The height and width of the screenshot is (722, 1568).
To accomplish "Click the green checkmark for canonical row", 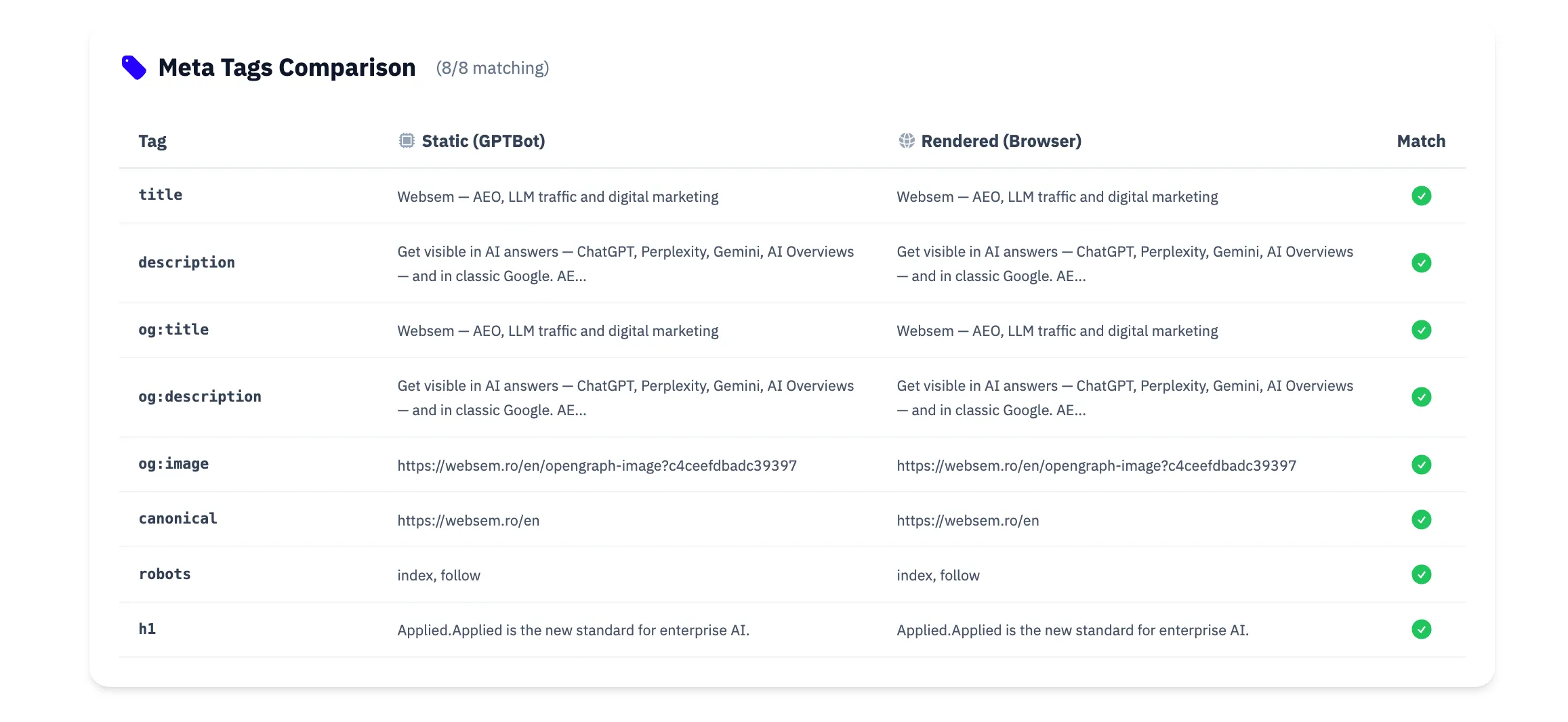I will click(x=1421, y=519).
